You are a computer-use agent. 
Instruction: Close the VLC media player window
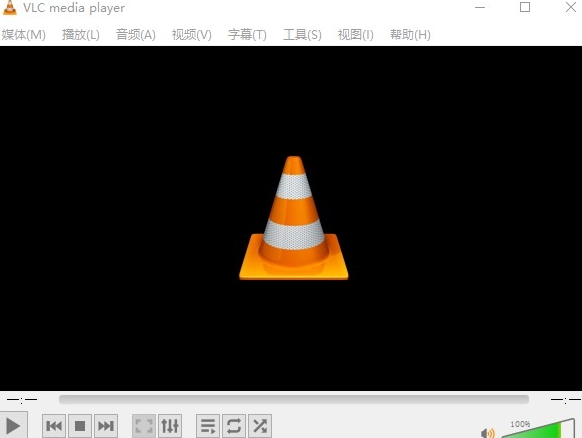pos(571,7)
